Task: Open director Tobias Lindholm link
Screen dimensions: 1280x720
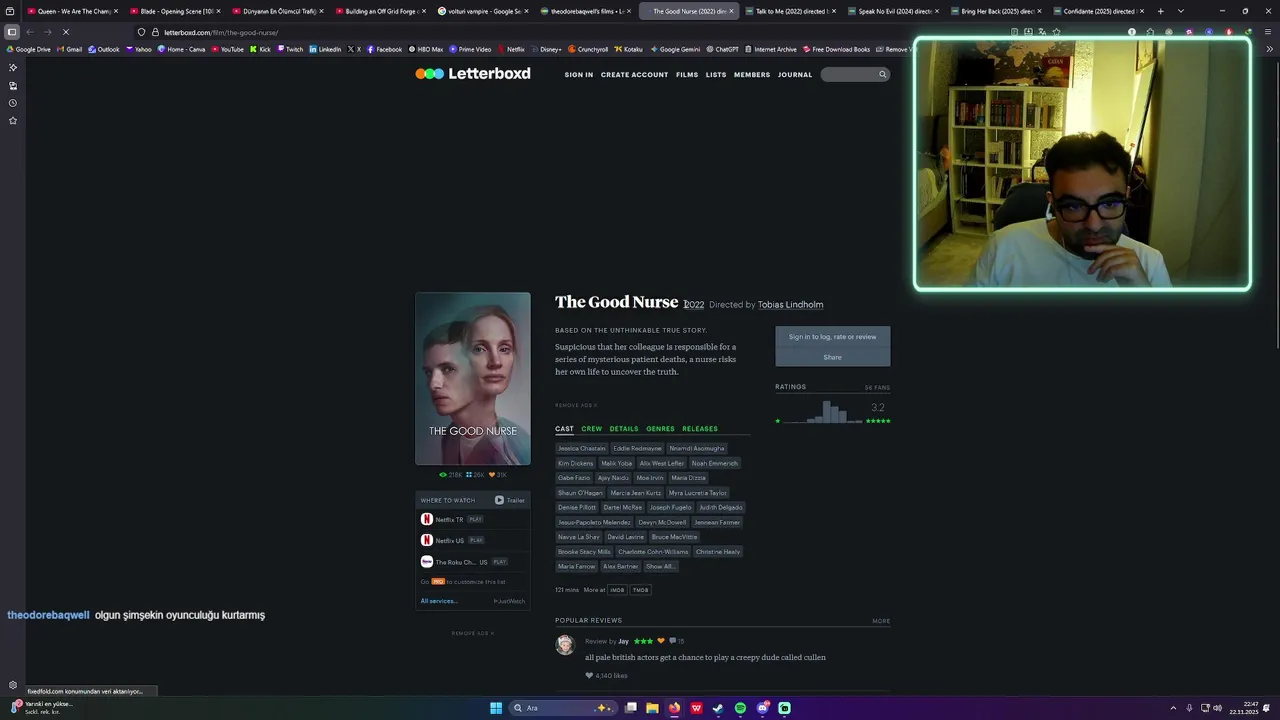Action: (790, 305)
